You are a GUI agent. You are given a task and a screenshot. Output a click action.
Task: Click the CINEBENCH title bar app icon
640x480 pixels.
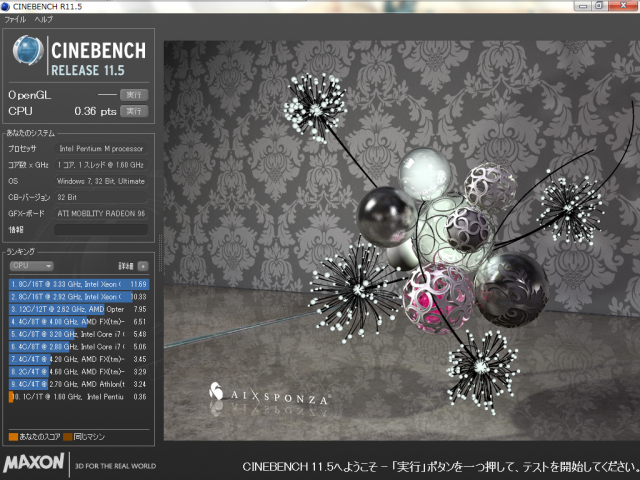6,6
